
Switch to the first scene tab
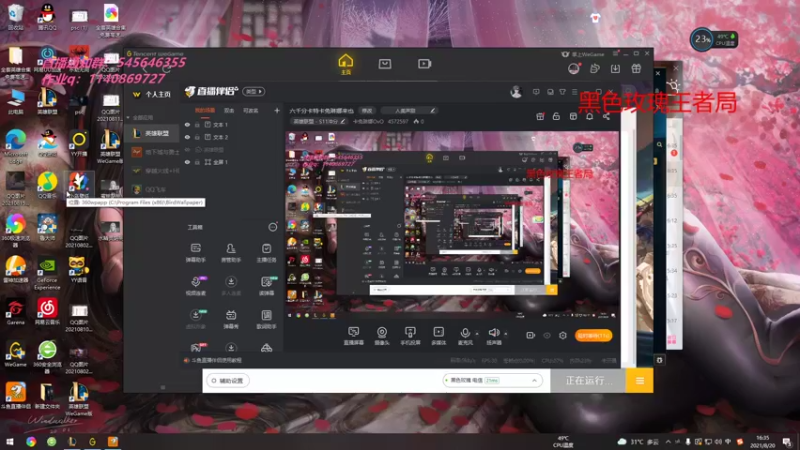pos(205,110)
